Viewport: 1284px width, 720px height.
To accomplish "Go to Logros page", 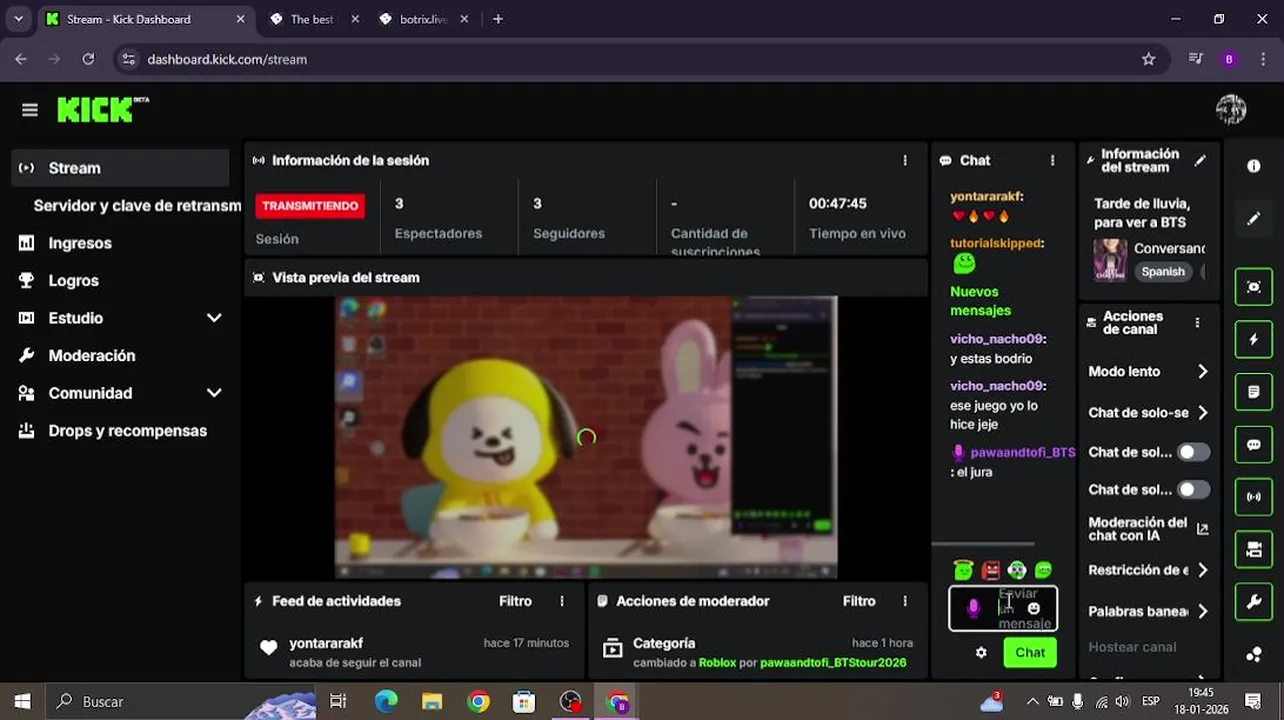I will tap(73, 280).
